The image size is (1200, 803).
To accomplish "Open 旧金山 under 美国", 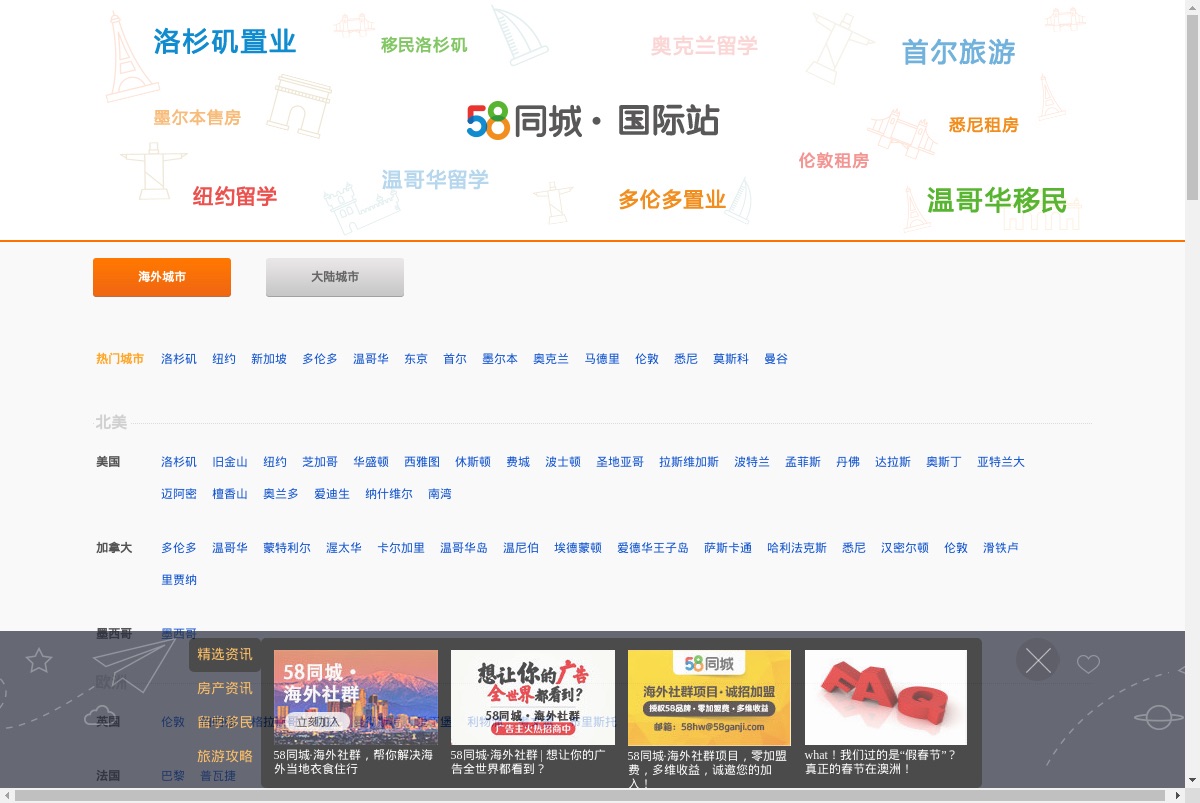I will tap(230, 462).
